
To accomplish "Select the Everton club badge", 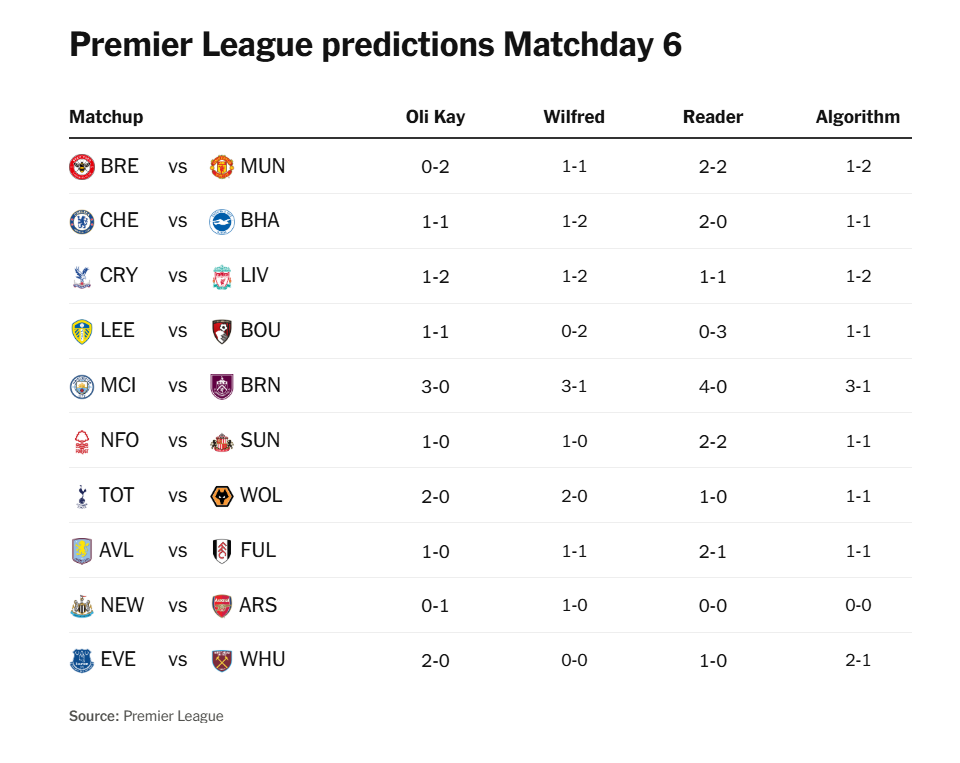I will click(82, 661).
